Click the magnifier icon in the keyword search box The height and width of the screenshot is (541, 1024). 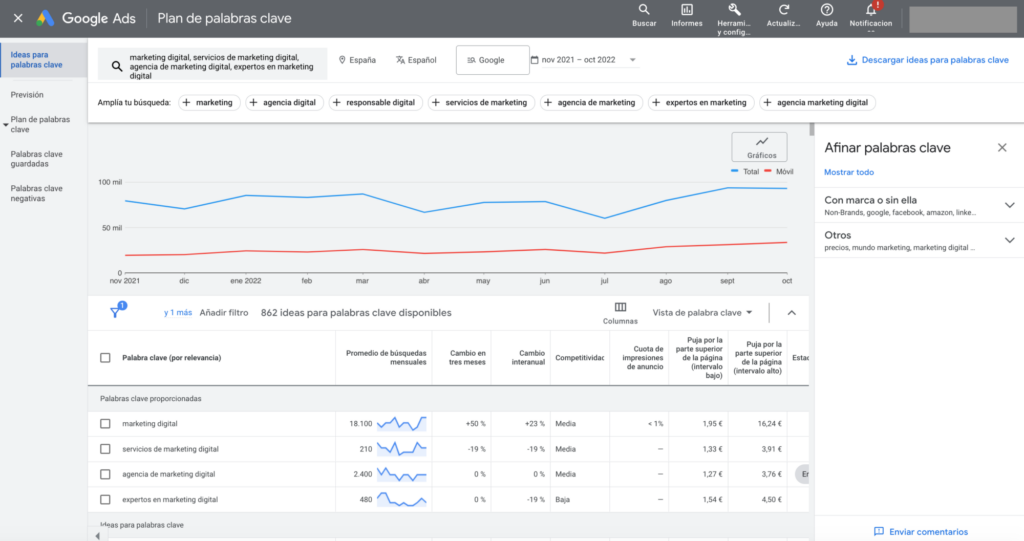tap(117, 66)
